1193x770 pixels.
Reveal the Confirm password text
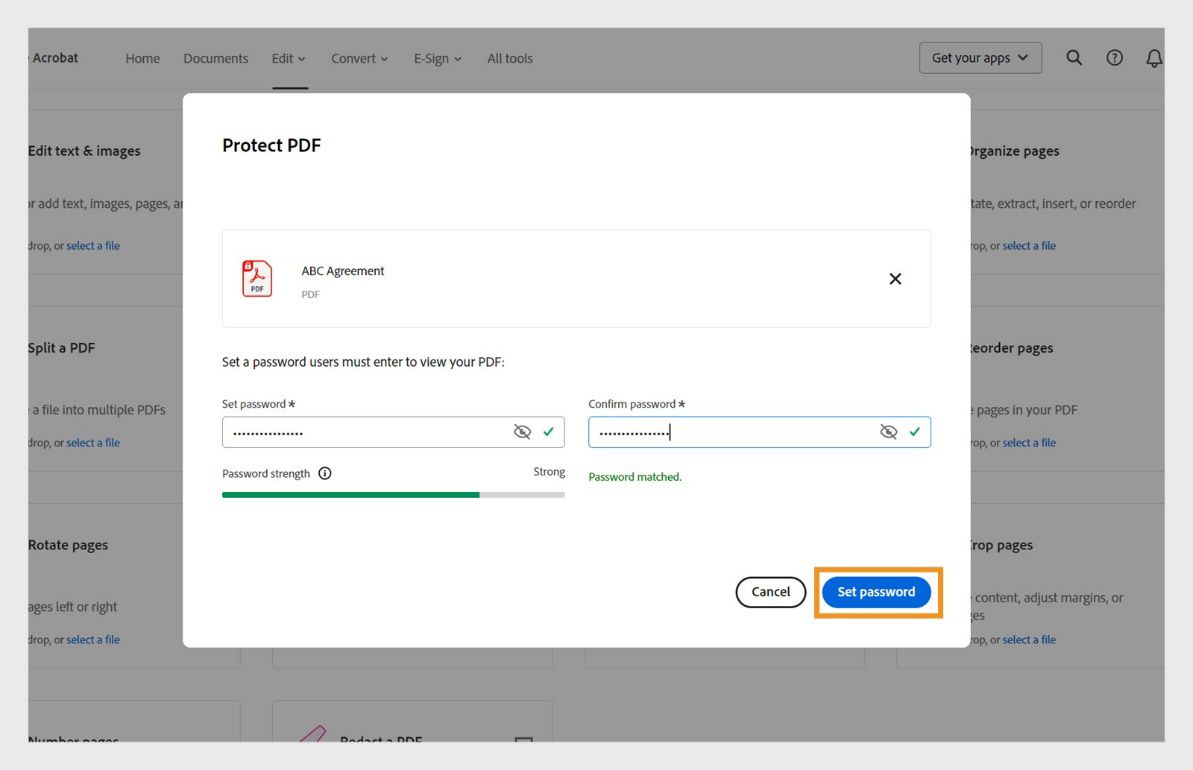[888, 432]
